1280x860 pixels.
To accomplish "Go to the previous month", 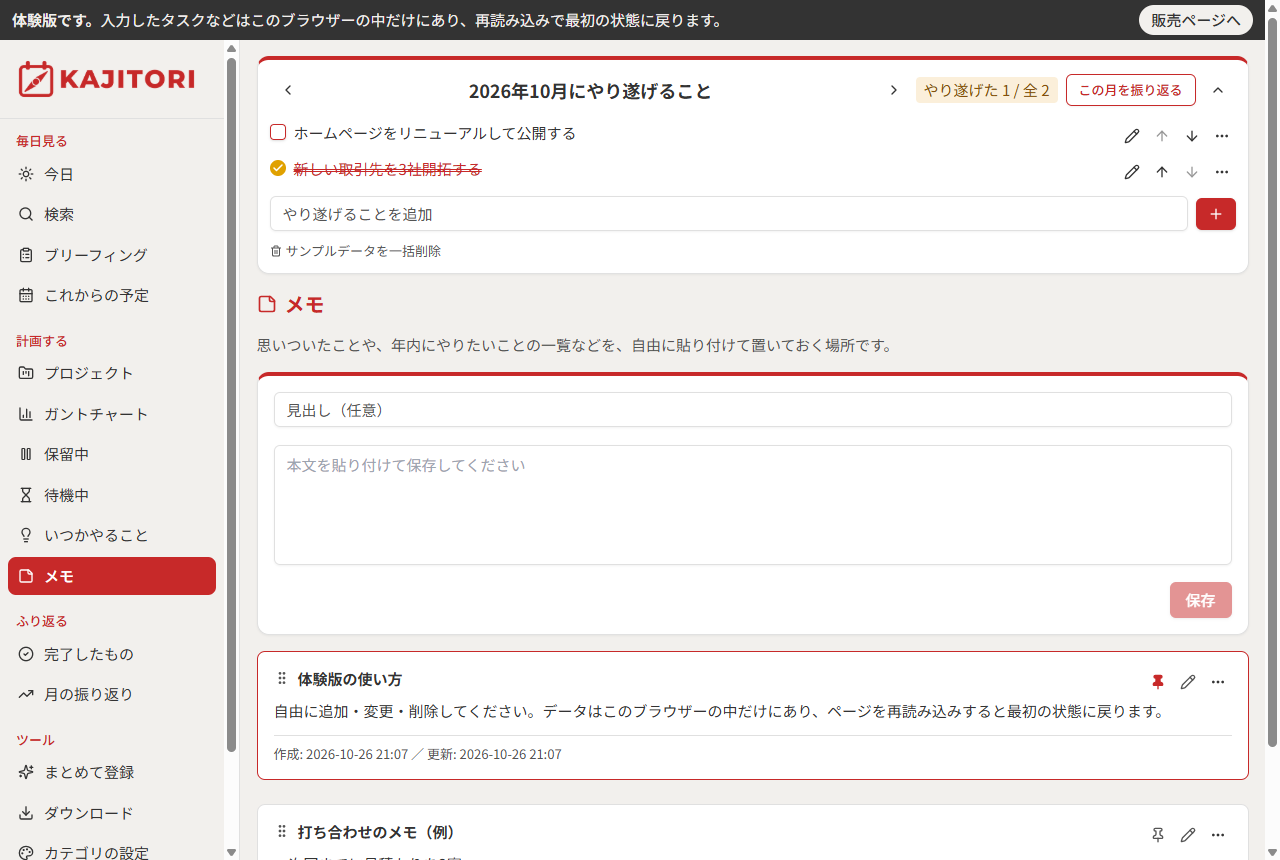I will pyautogui.click(x=288, y=90).
